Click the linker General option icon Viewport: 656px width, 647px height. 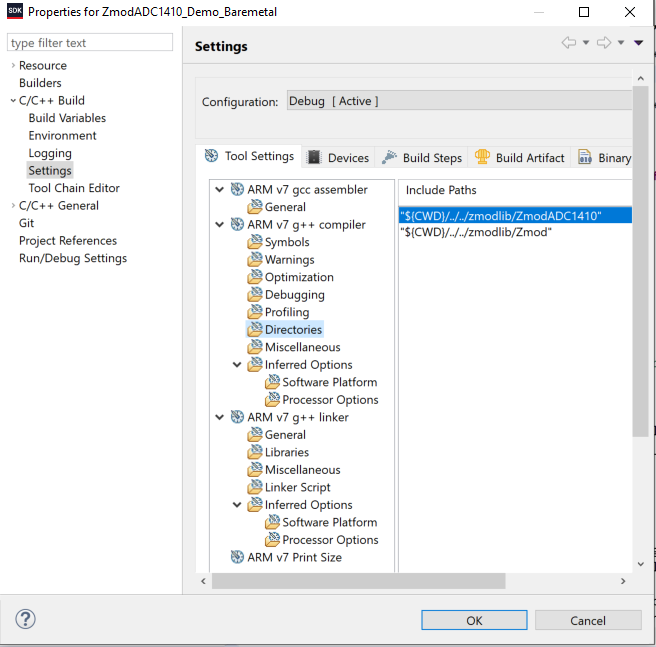tap(254, 435)
